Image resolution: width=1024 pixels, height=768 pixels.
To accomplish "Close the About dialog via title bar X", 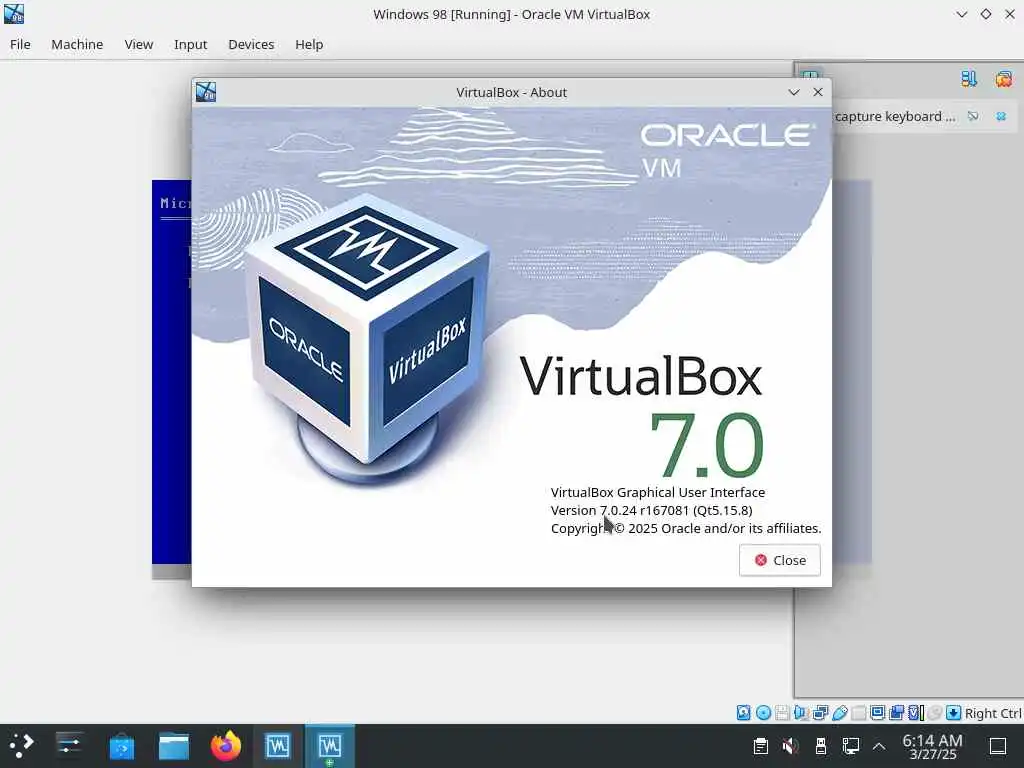I will pos(818,92).
